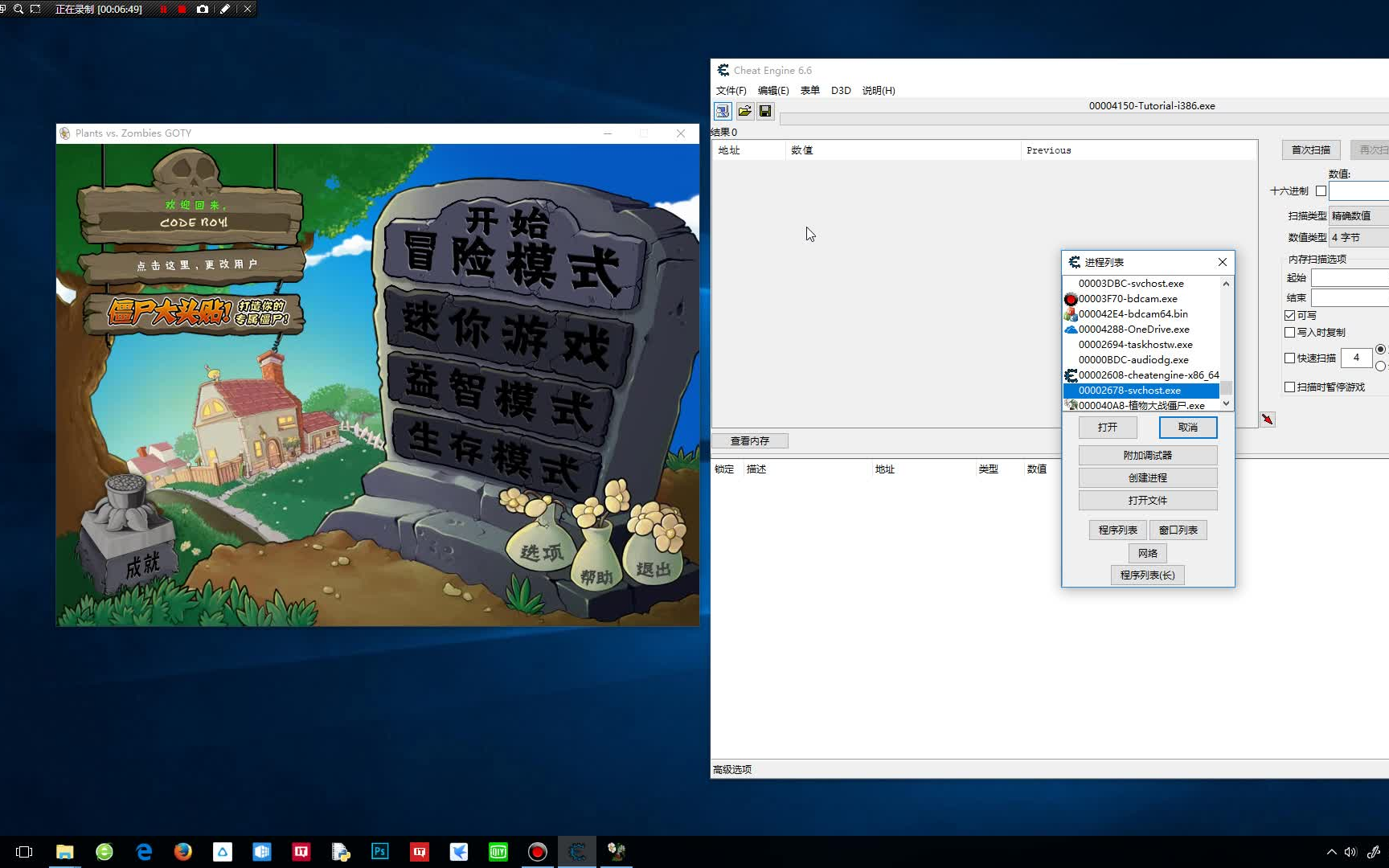Enable the 十六进制 checkbox
Screen dimensions: 1389x868
1321,190
